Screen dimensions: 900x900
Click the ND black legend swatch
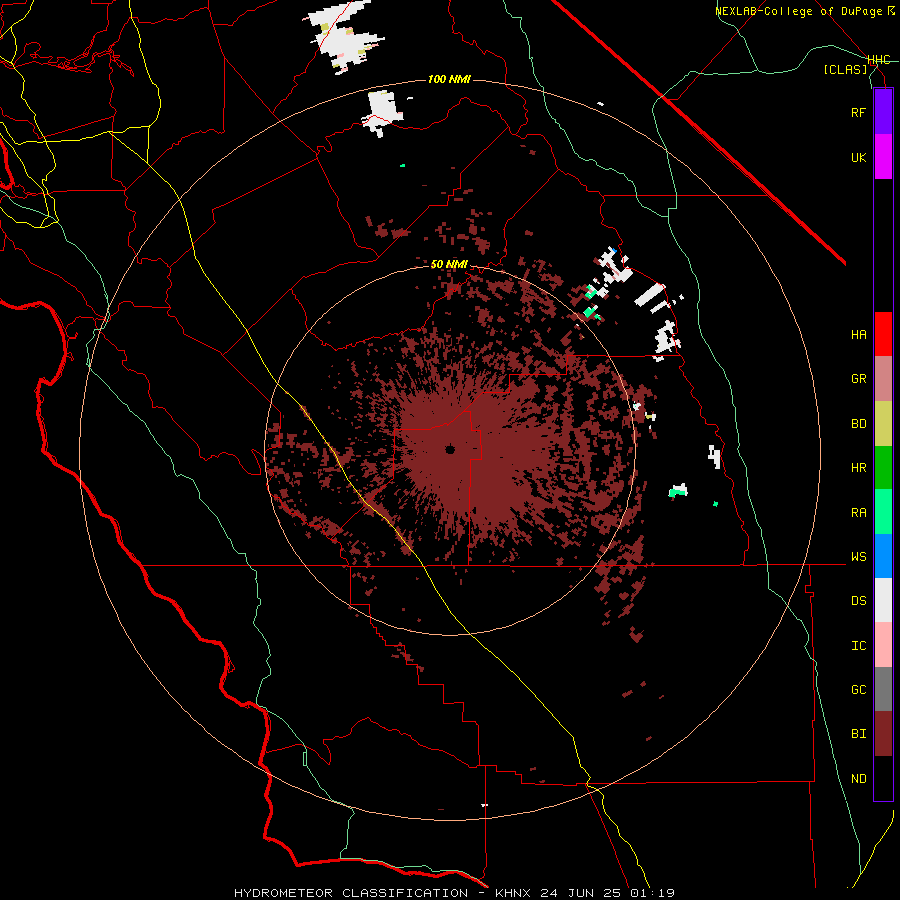[883, 778]
